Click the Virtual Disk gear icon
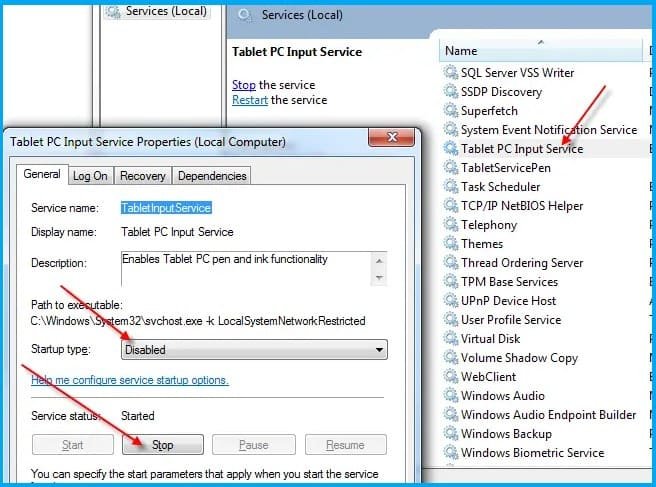The height and width of the screenshot is (487, 656). coord(451,338)
